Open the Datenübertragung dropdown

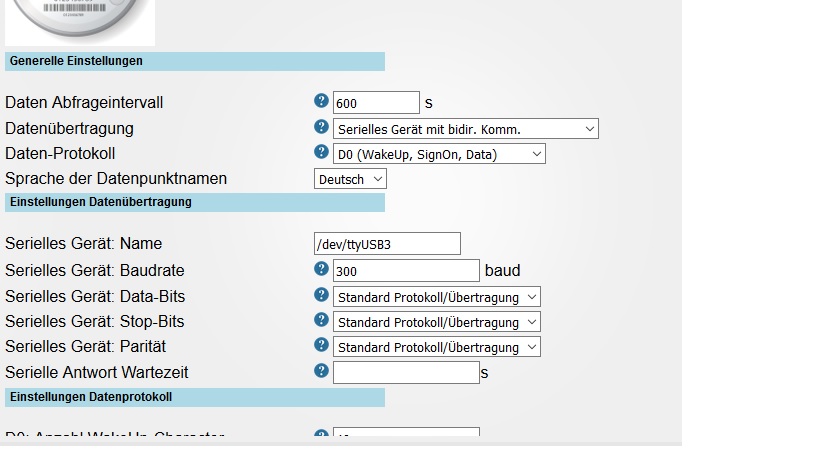(x=465, y=129)
